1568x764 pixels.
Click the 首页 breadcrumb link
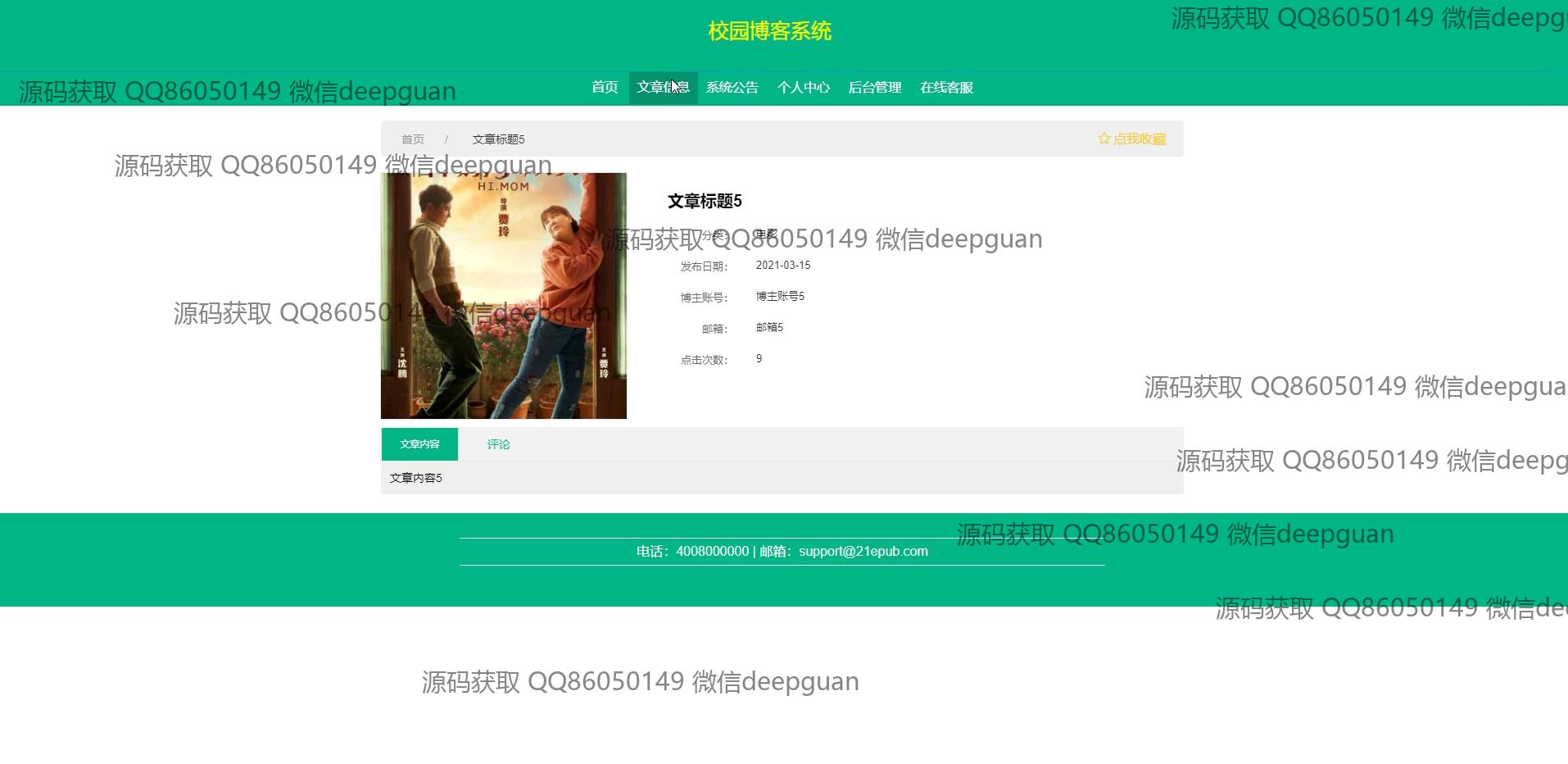413,139
